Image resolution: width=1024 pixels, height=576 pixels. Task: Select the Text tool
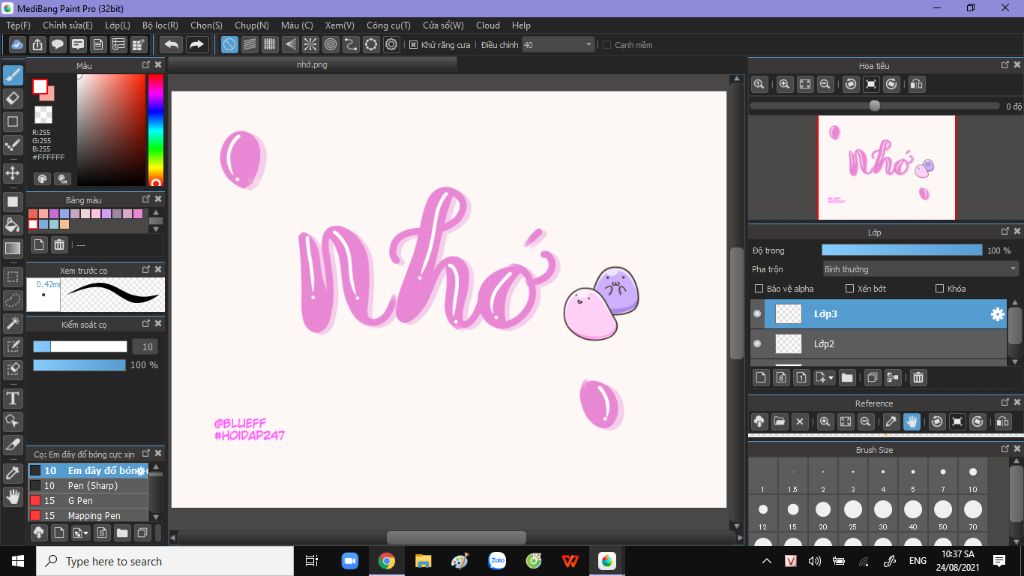(x=13, y=398)
